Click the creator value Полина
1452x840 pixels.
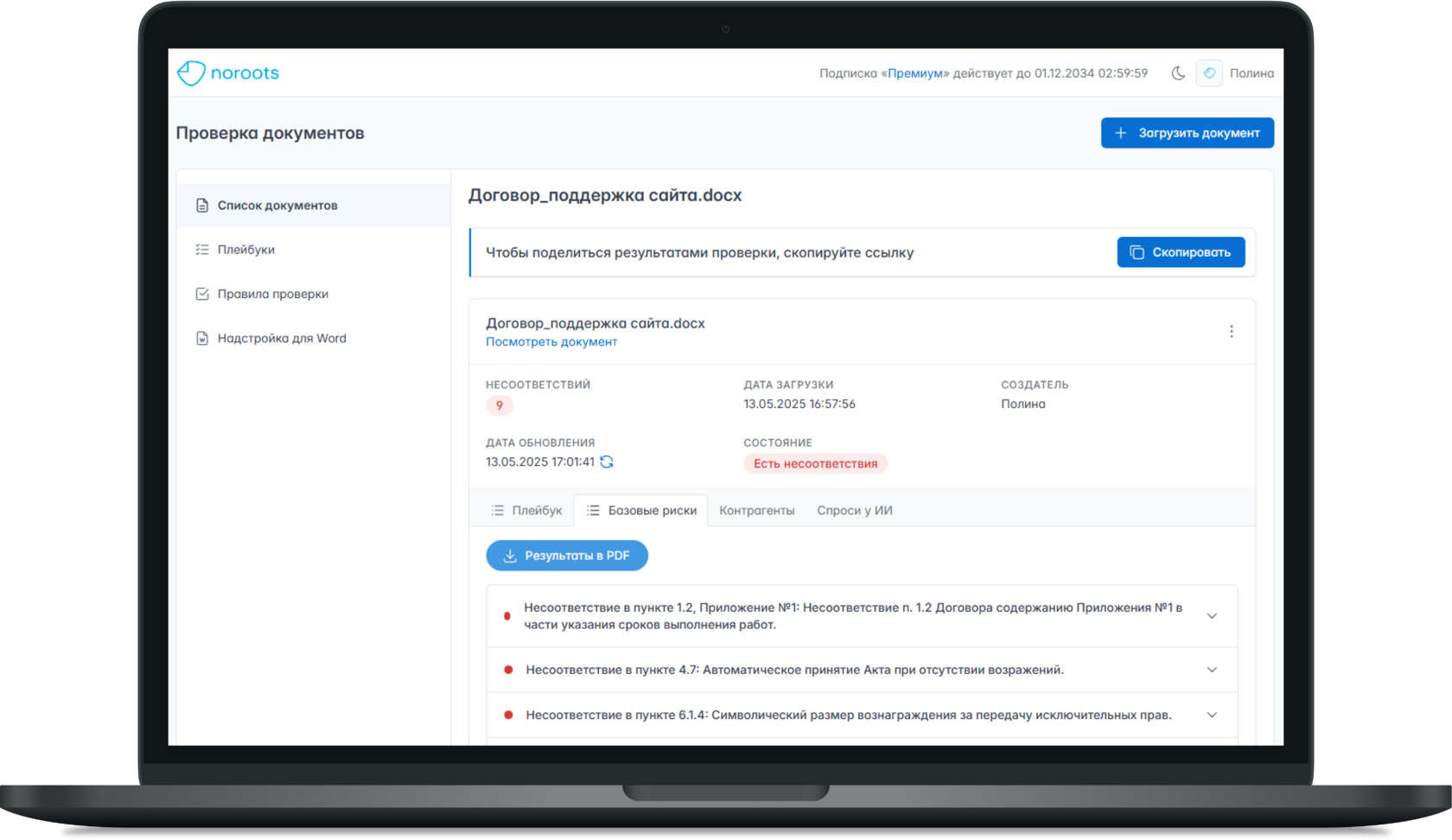1023,404
